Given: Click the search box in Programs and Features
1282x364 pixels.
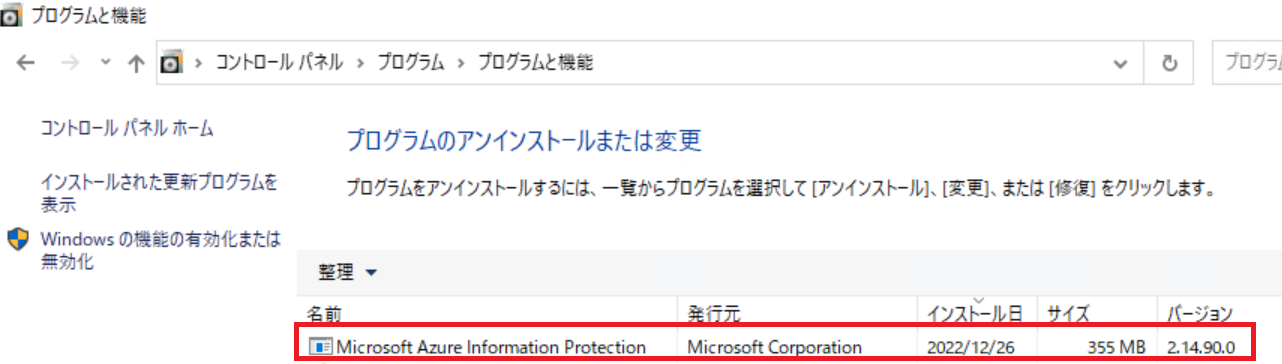Looking at the screenshot, I should 1248,63.
